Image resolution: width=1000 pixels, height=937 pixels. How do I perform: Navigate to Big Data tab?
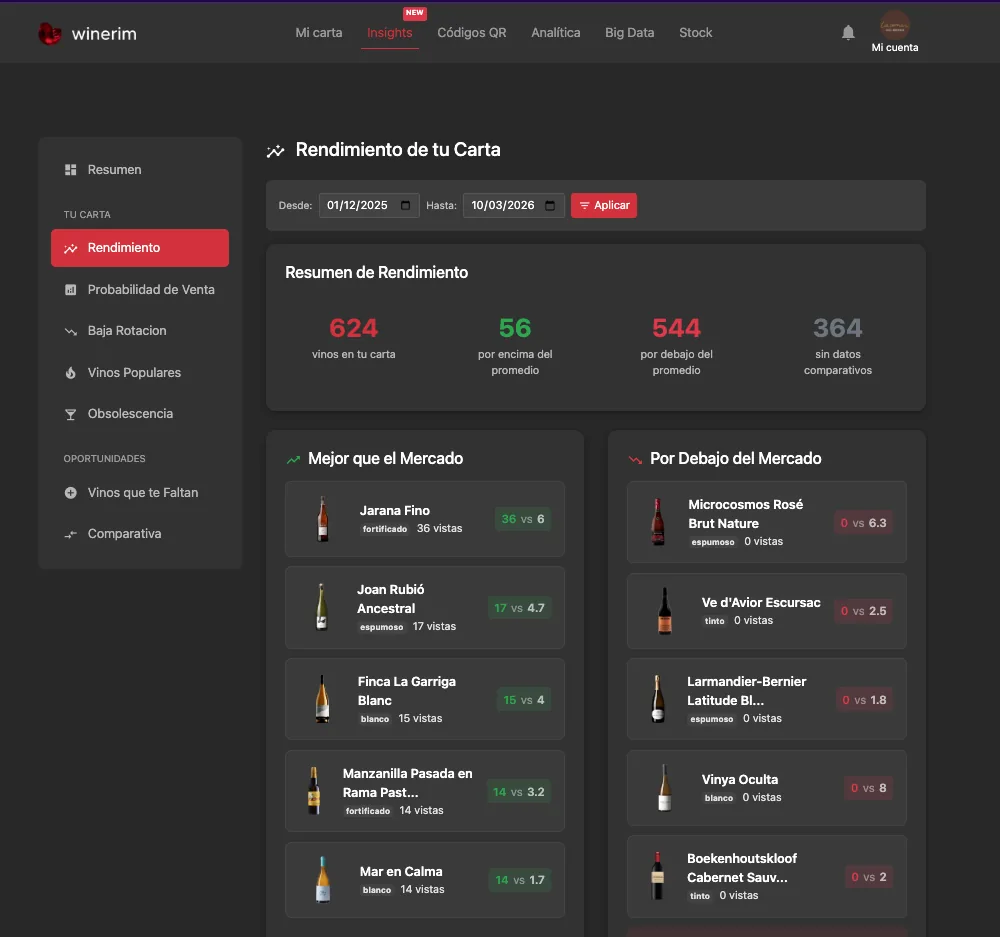[629, 33]
